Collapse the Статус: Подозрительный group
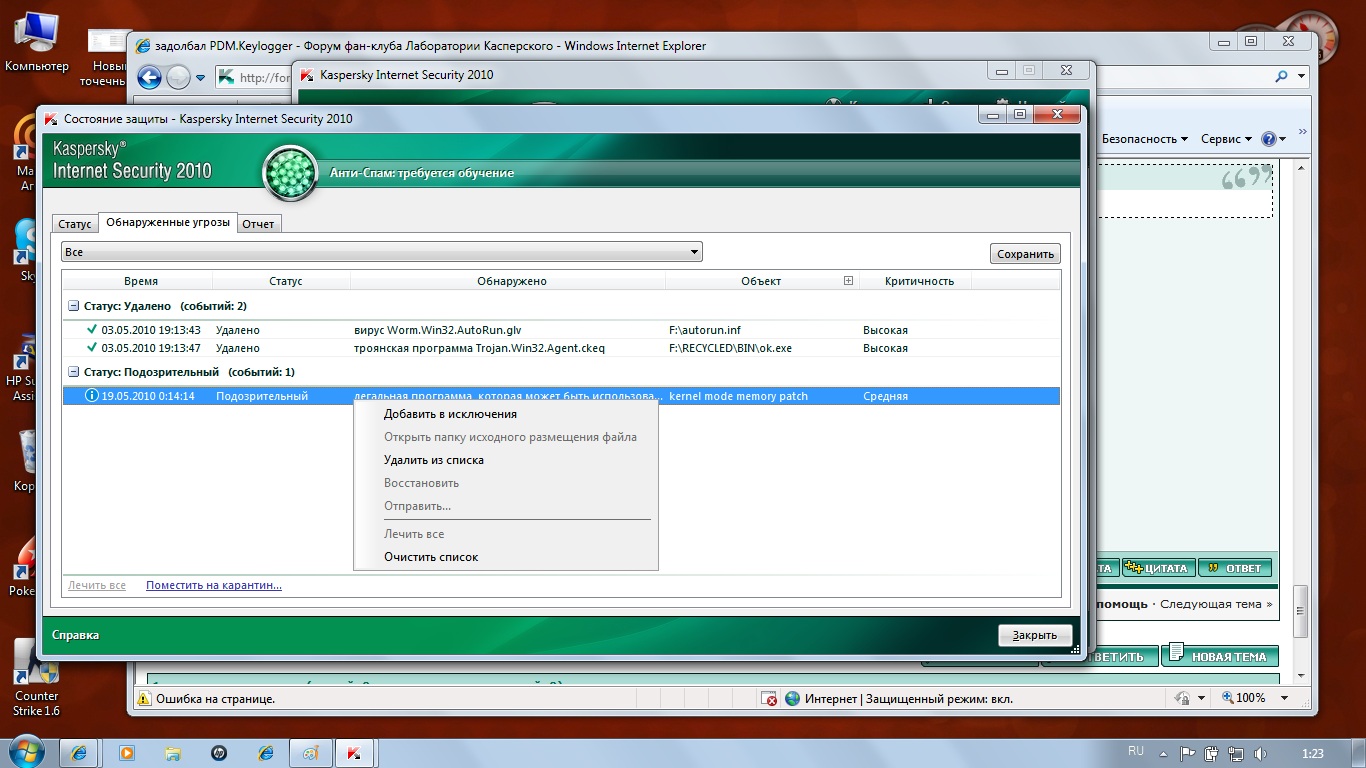 pyautogui.click(x=73, y=372)
